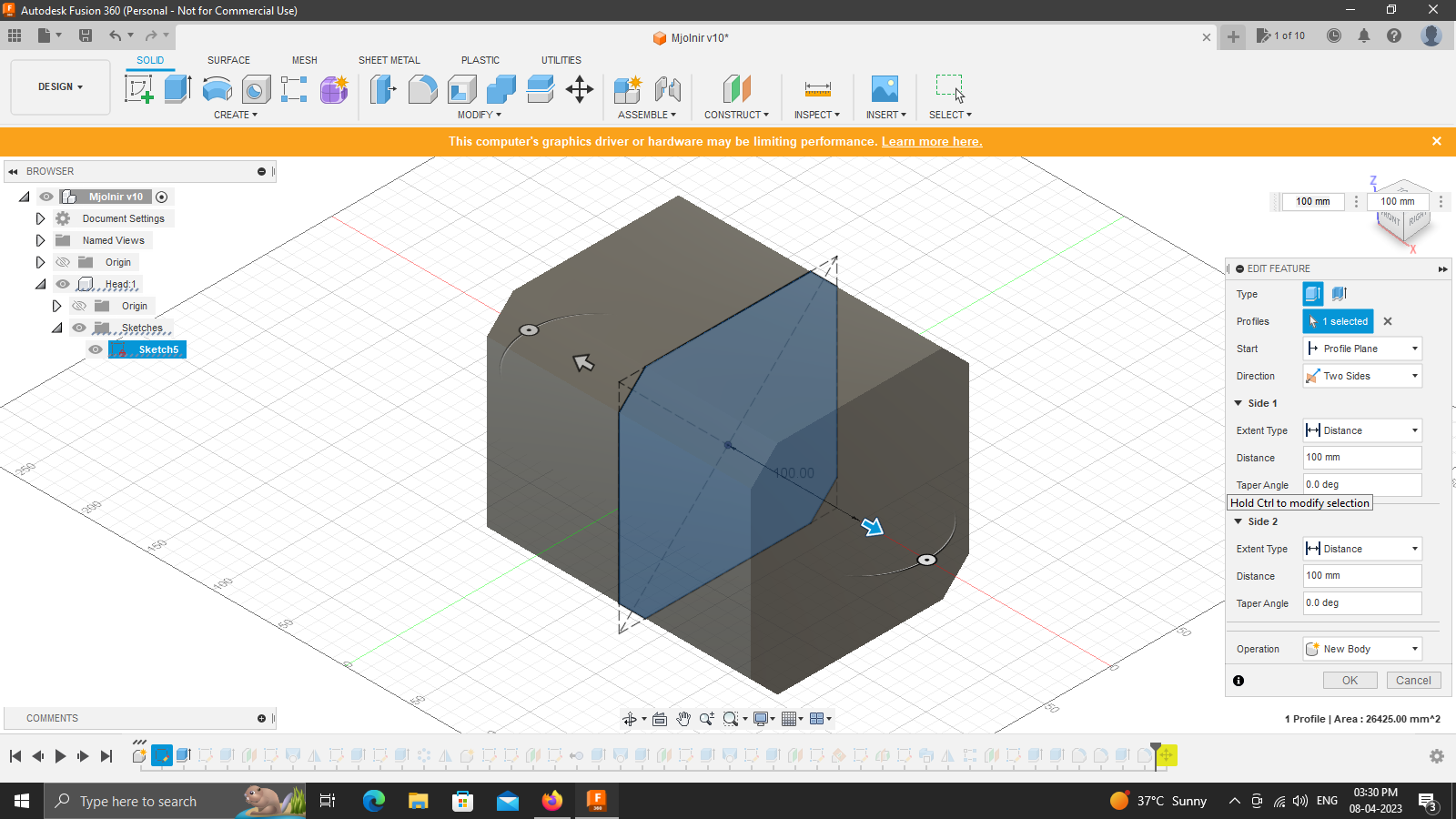Screen dimensions: 1456x819
Task: Select the Hole tool
Action: (256, 88)
